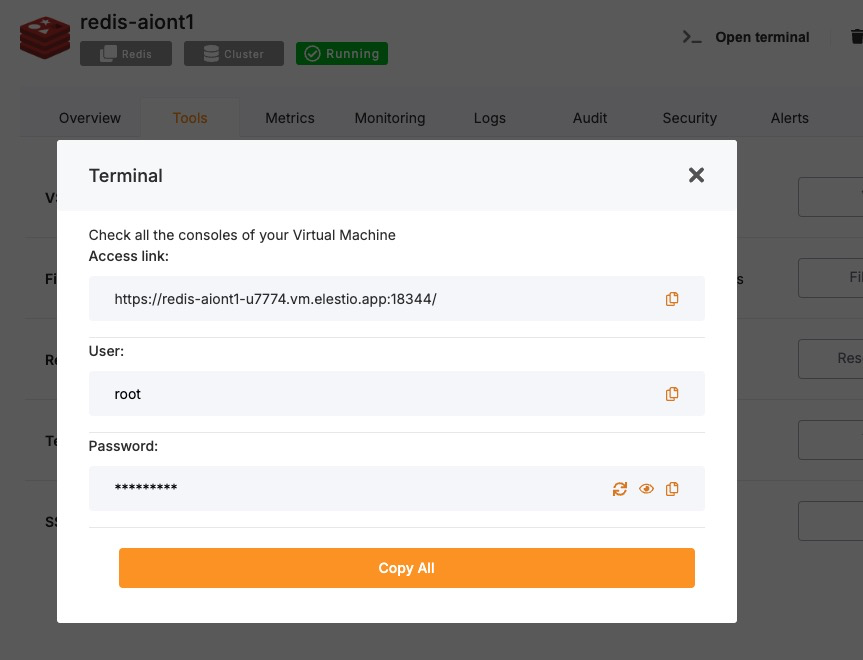The image size is (863, 660).
Task: Switch to the Metrics tab
Action: point(290,118)
